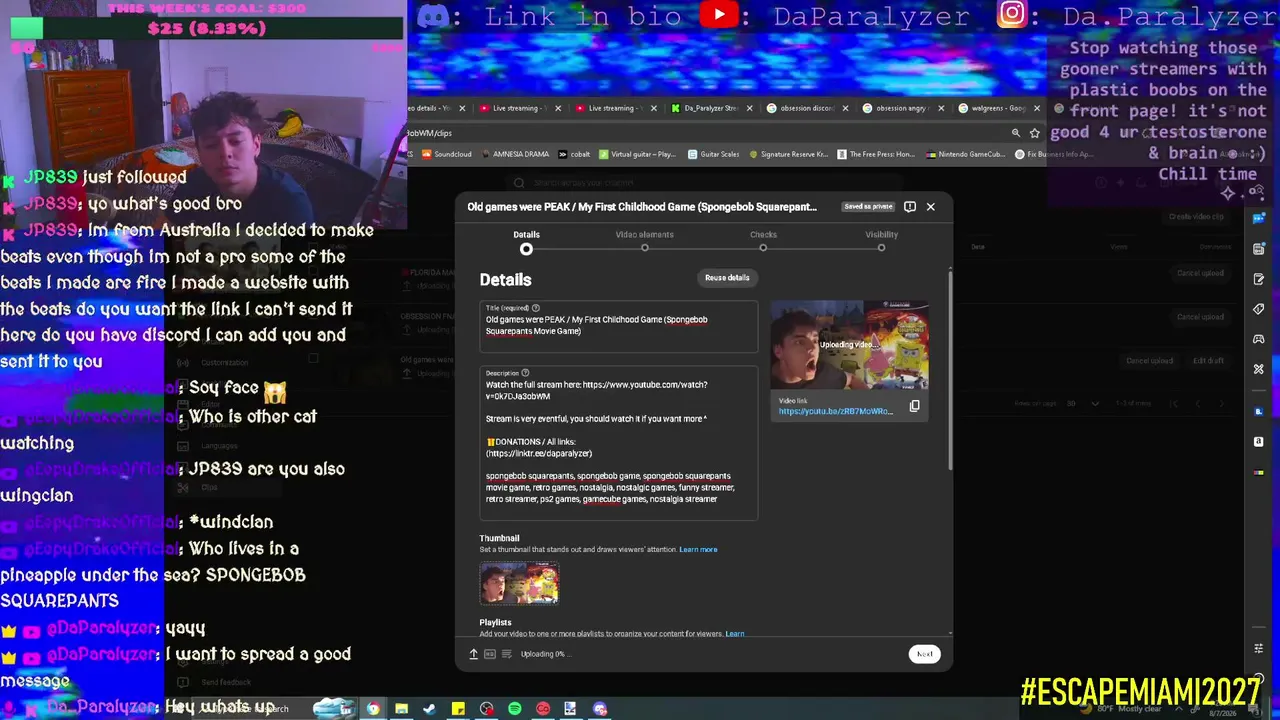Go to the Checks step
Screen dimensions: 1280x720
pyautogui.click(x=763, y=241)
